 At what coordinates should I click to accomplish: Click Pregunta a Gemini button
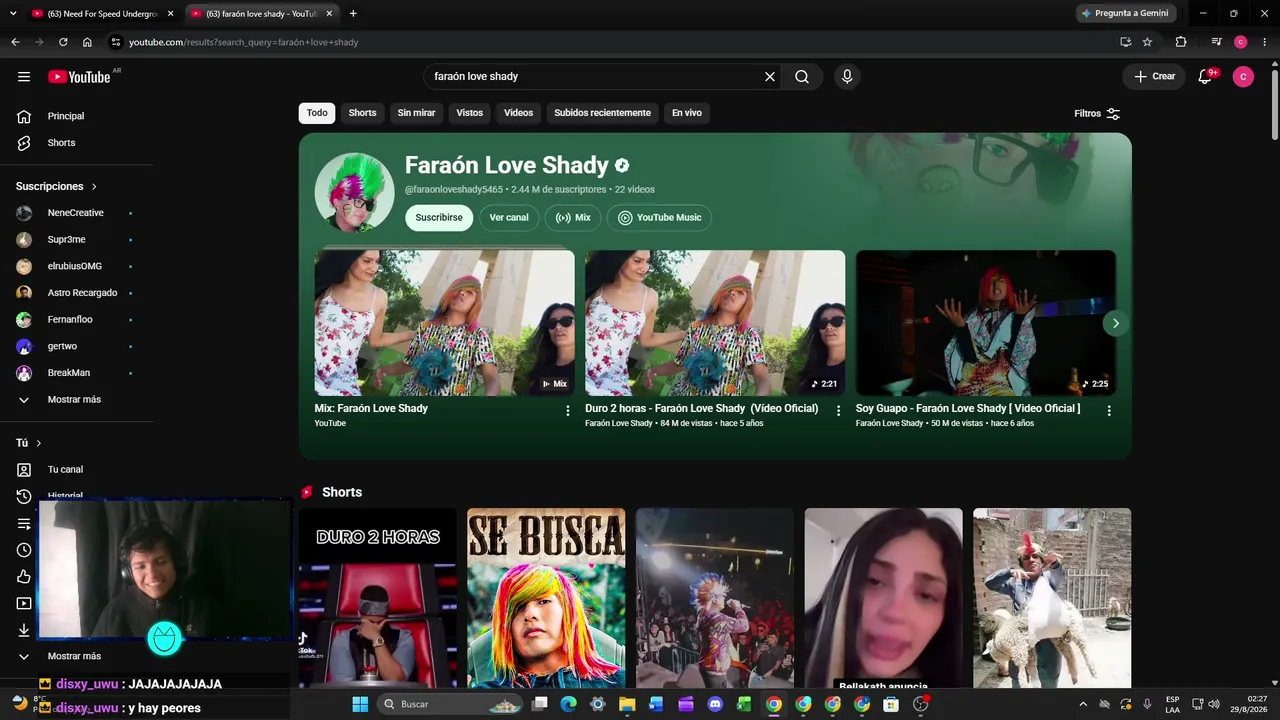(1125, 14)
